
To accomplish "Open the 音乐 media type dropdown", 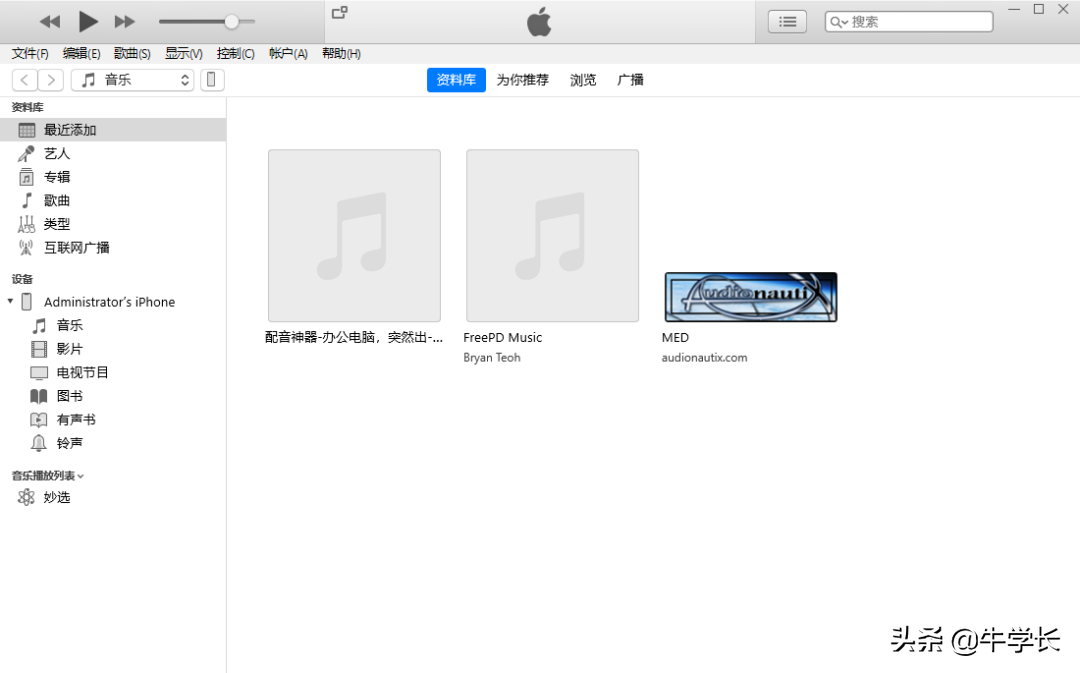I will coord(132,80).
